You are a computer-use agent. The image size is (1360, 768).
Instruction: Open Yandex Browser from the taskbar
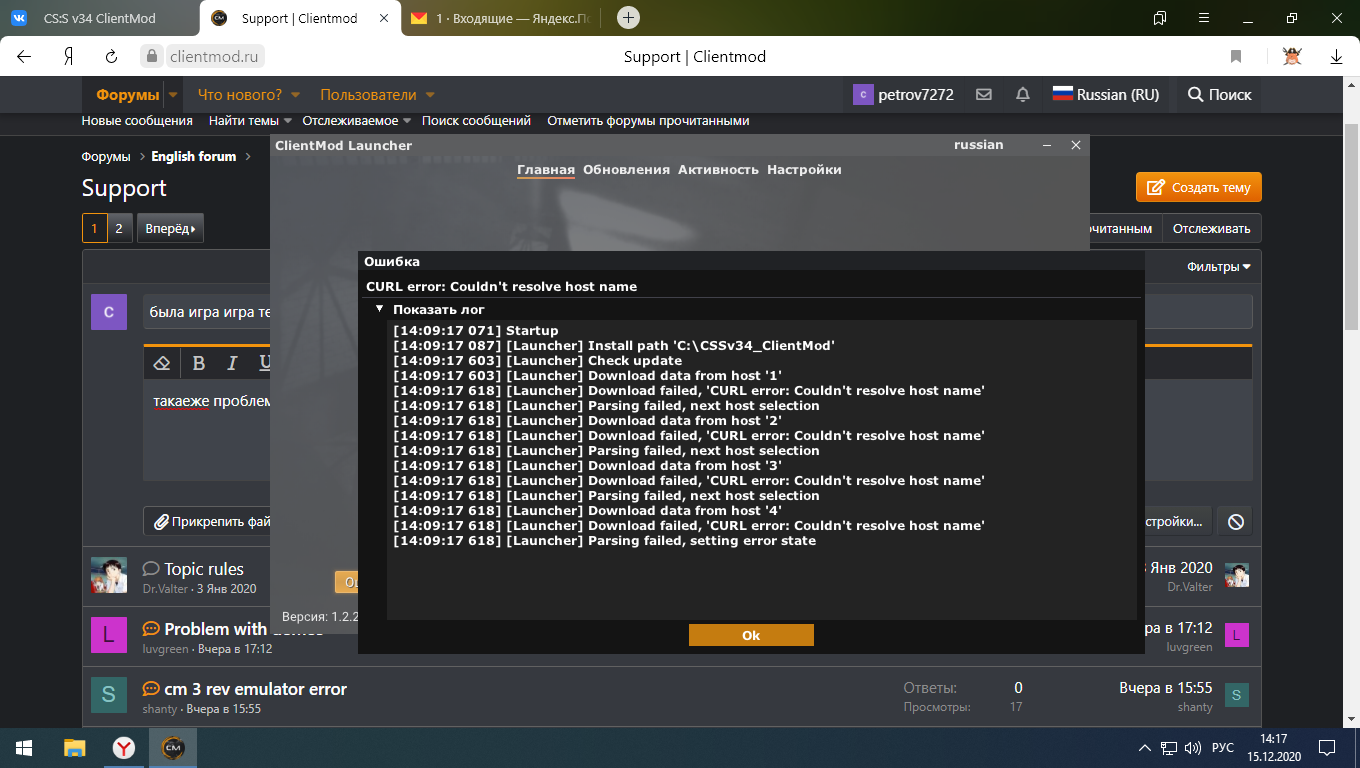tap(123, 747)
